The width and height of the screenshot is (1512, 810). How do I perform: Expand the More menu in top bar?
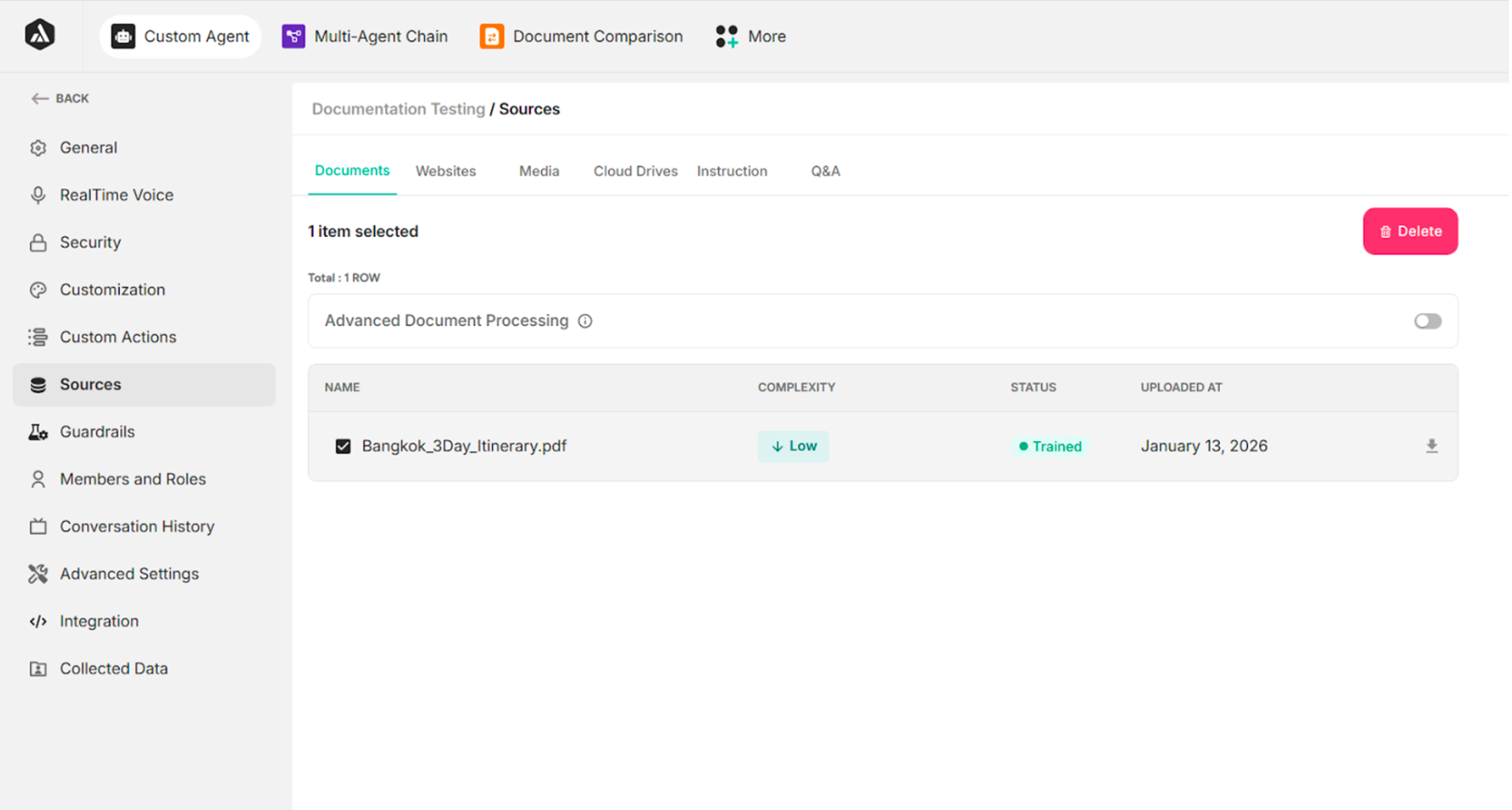pos(751,37)
